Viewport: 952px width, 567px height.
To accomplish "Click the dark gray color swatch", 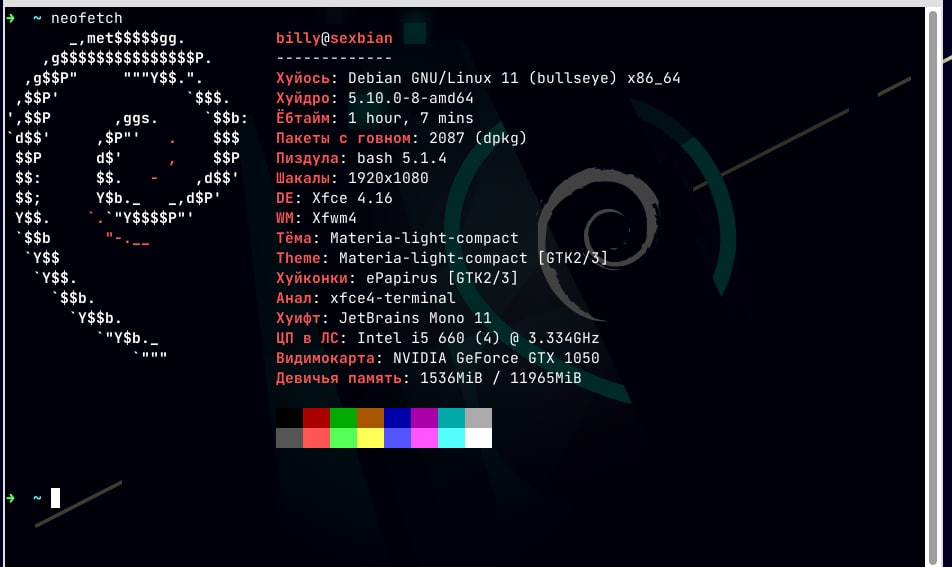I will (x=289, y=438).
